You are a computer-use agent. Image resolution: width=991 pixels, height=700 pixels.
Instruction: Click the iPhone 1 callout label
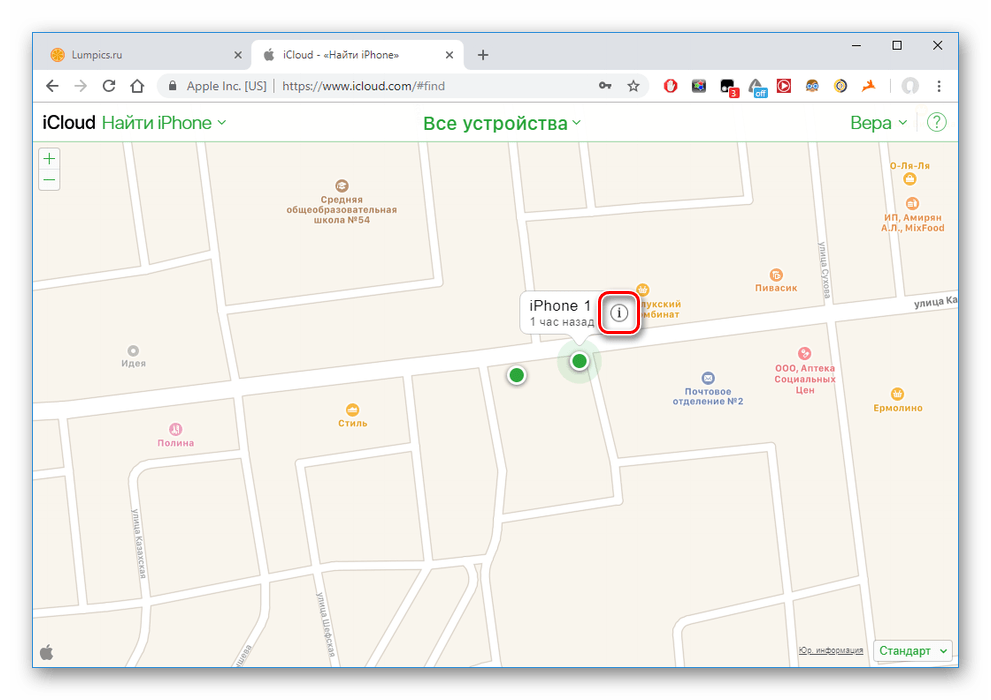[x=560, y=306]
